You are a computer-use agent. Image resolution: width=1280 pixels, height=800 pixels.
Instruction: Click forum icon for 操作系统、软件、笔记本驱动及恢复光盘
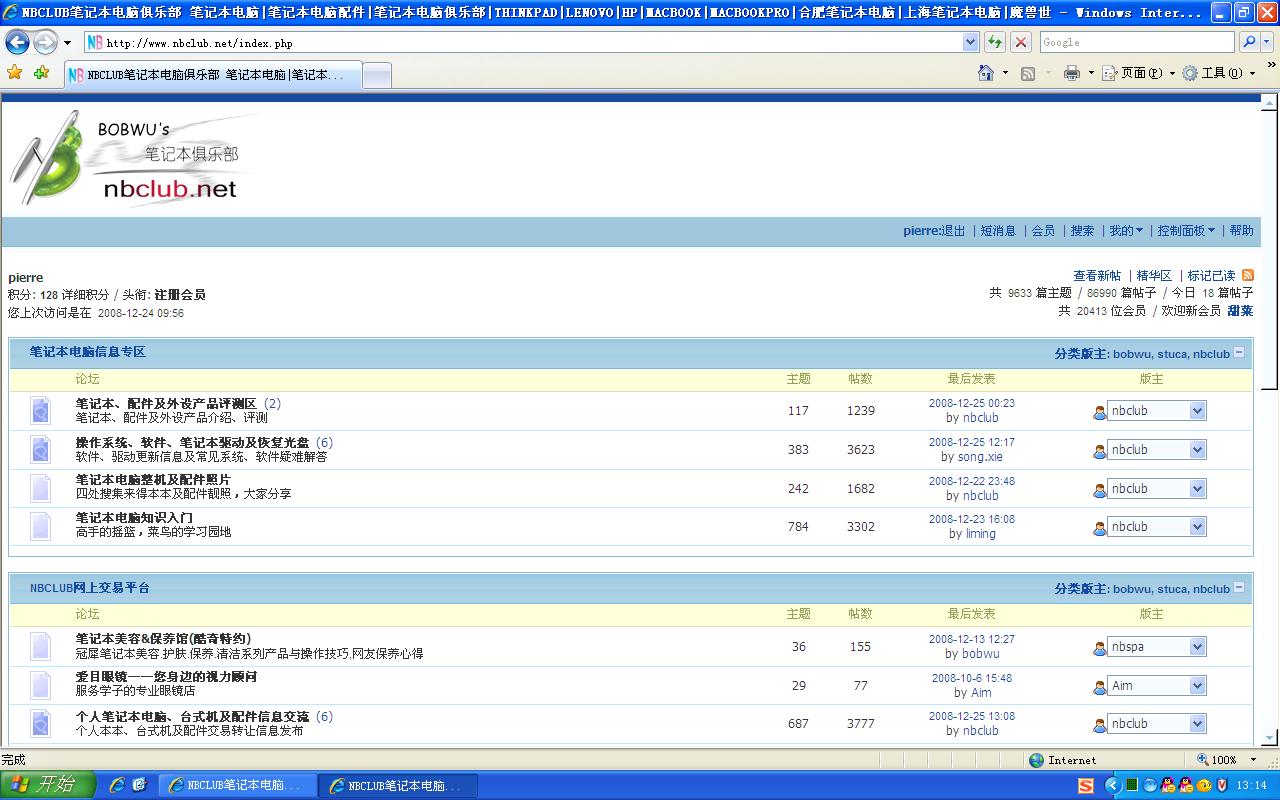[40, 449]
